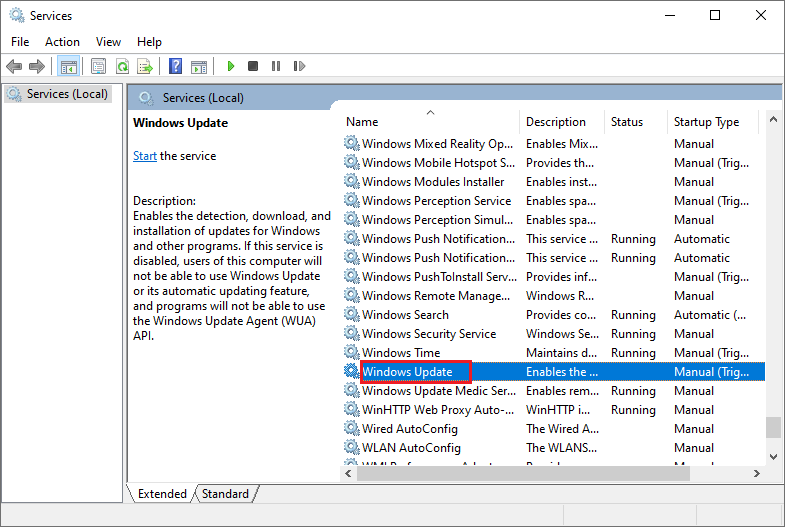Switch to the Extended tab
This screenshot has width=785, height=527.
click(162, 494)
